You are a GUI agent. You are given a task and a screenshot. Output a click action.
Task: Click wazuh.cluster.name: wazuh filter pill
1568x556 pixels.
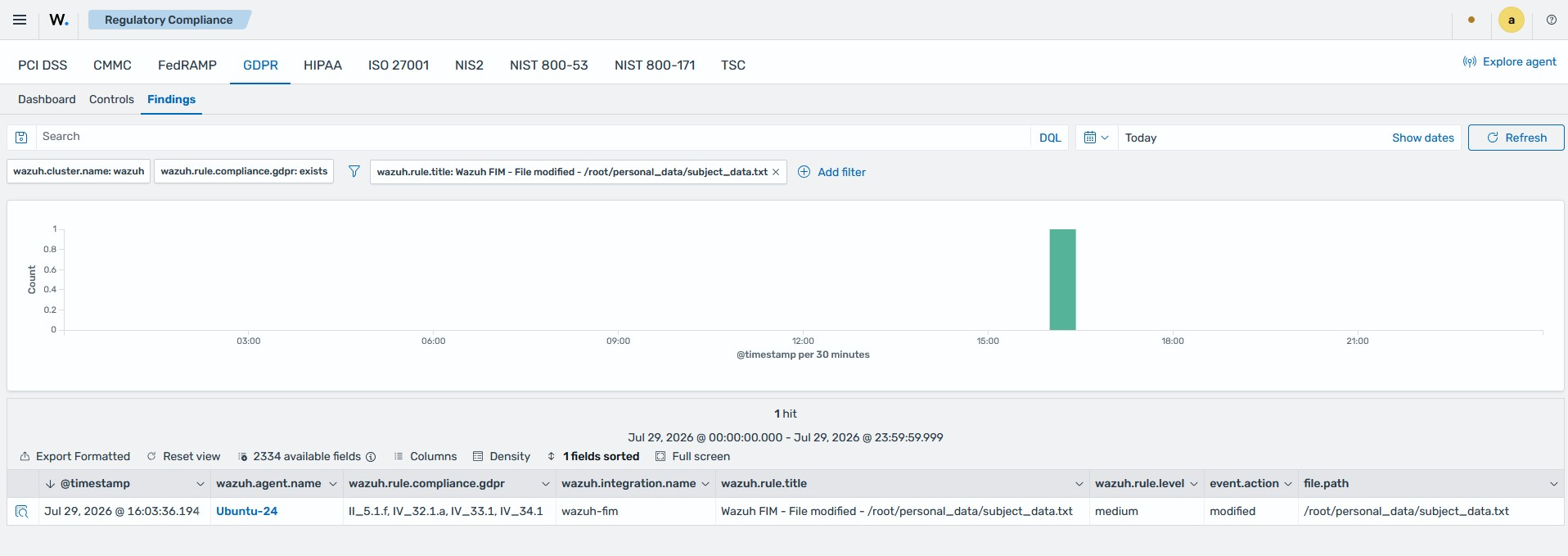tap(79, 171)
